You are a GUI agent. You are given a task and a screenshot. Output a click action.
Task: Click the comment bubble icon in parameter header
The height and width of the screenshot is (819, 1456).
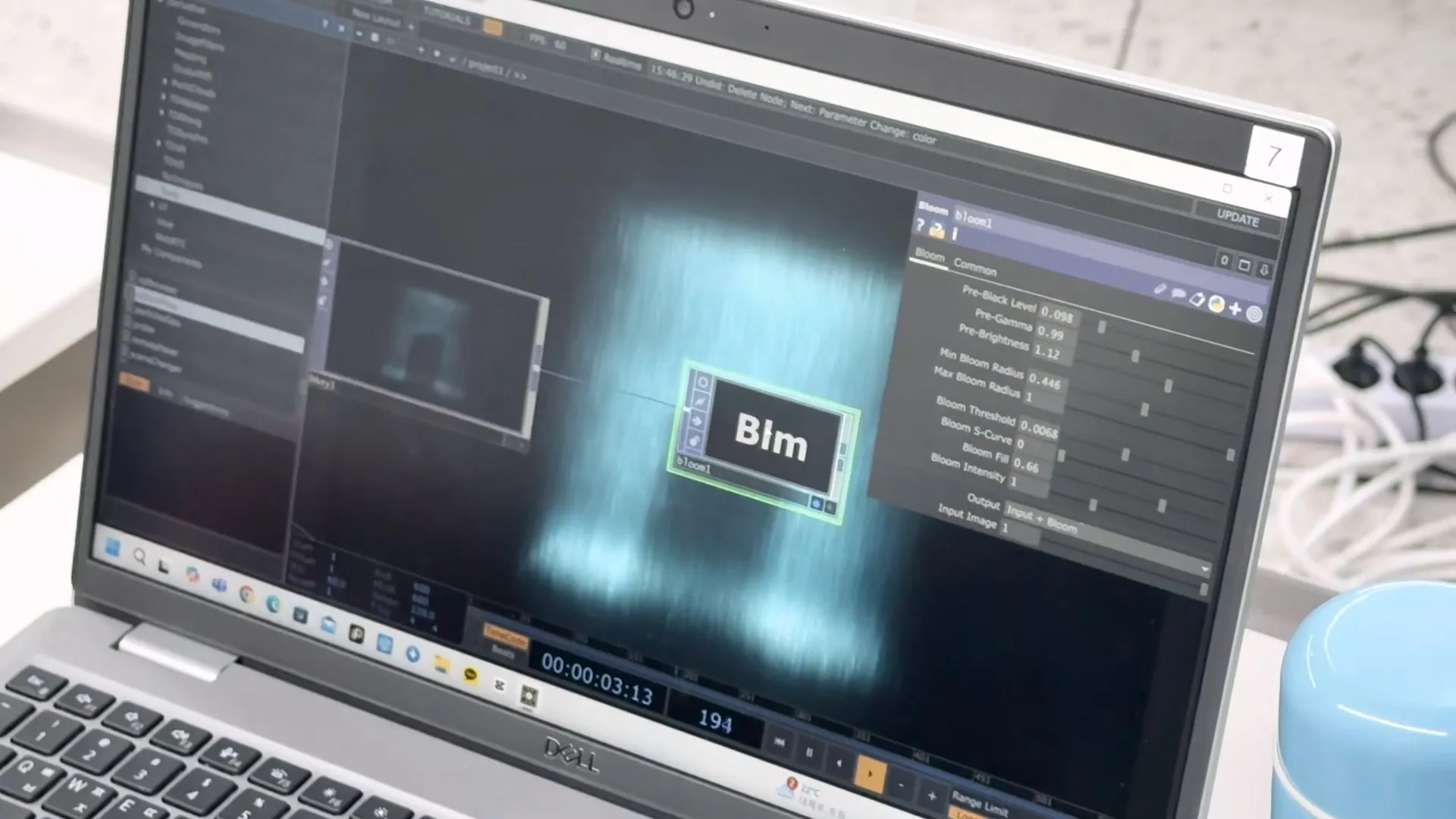click(x=1178, y=293)
